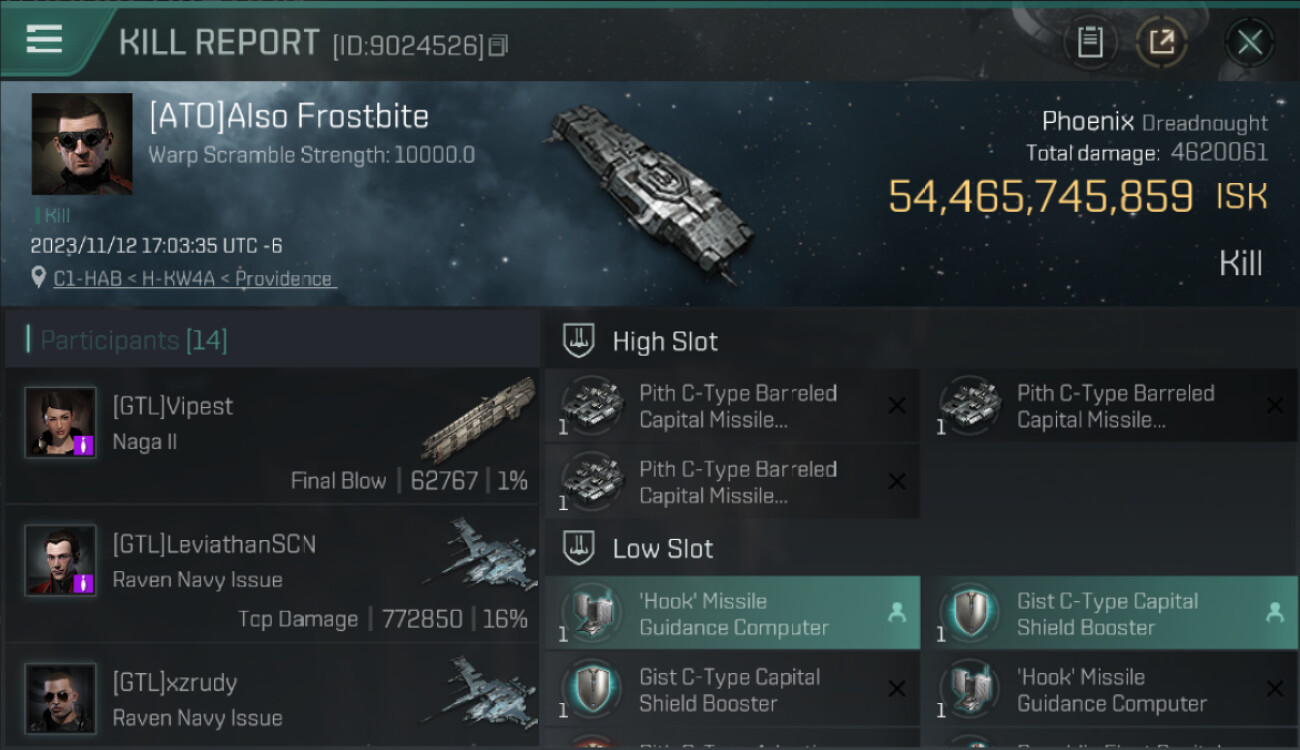The width and height of the screenshot is (1300, 750).
Task: Copy the kill report ID
Action: [499, 45]
